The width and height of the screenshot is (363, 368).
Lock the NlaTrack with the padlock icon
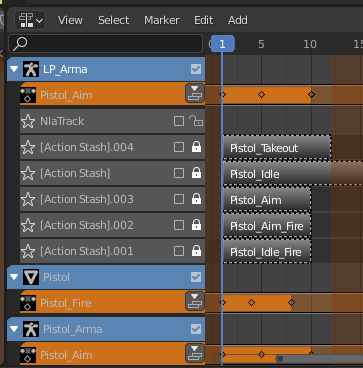pos(196,121)
